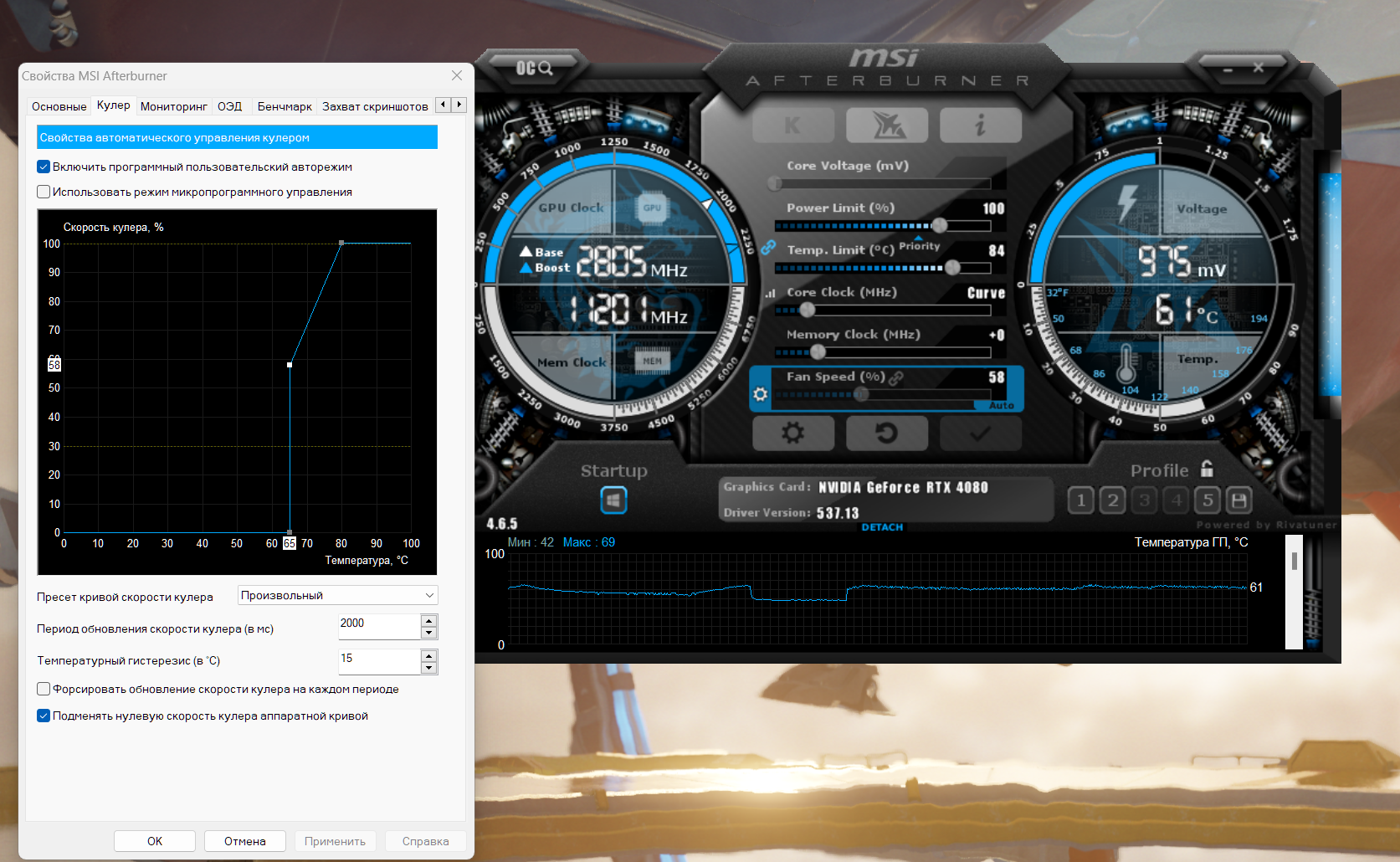The image size is (1400, 862).
Task: Click the MSI dragon logo button
Action: (887, 126)
